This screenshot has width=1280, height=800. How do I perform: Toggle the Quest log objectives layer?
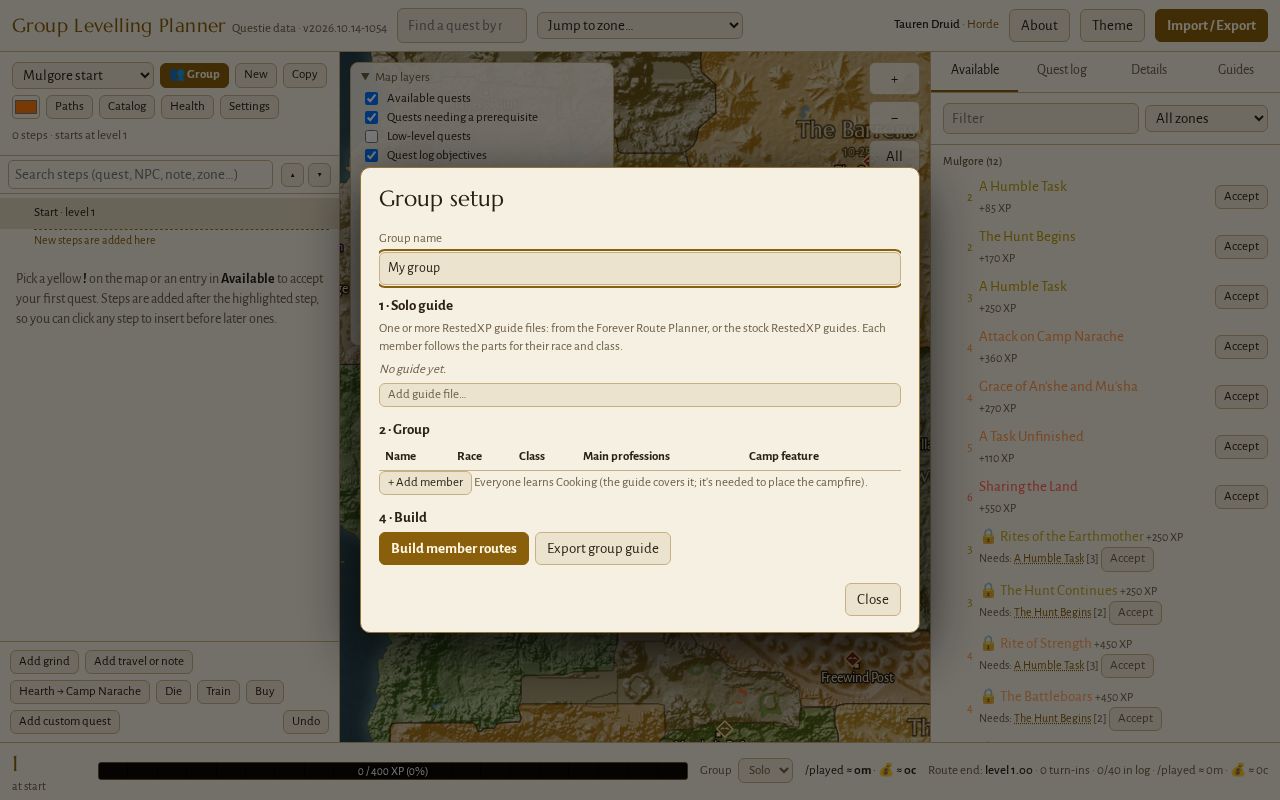371,155
